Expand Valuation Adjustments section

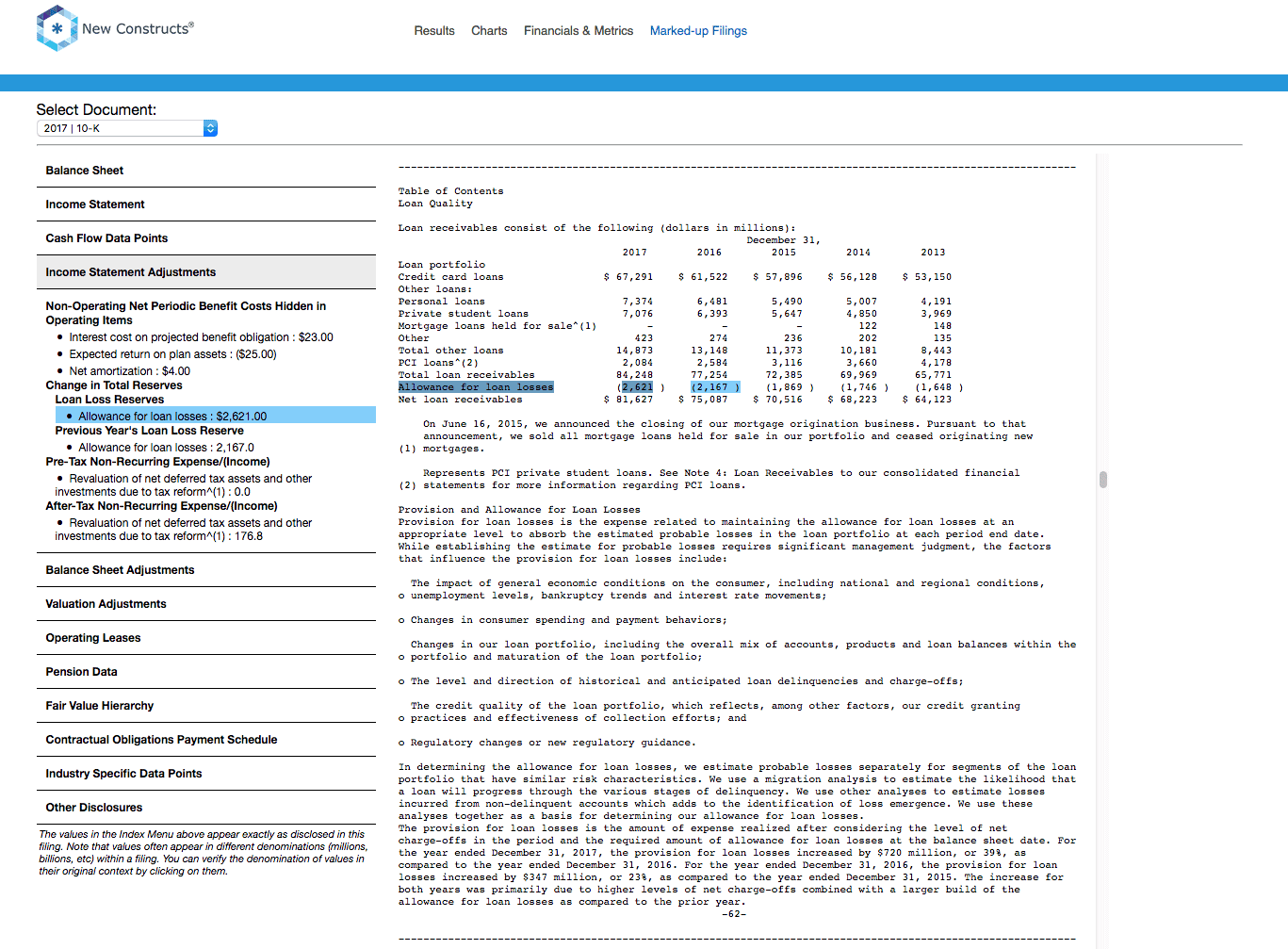click(x=205, y=604)
